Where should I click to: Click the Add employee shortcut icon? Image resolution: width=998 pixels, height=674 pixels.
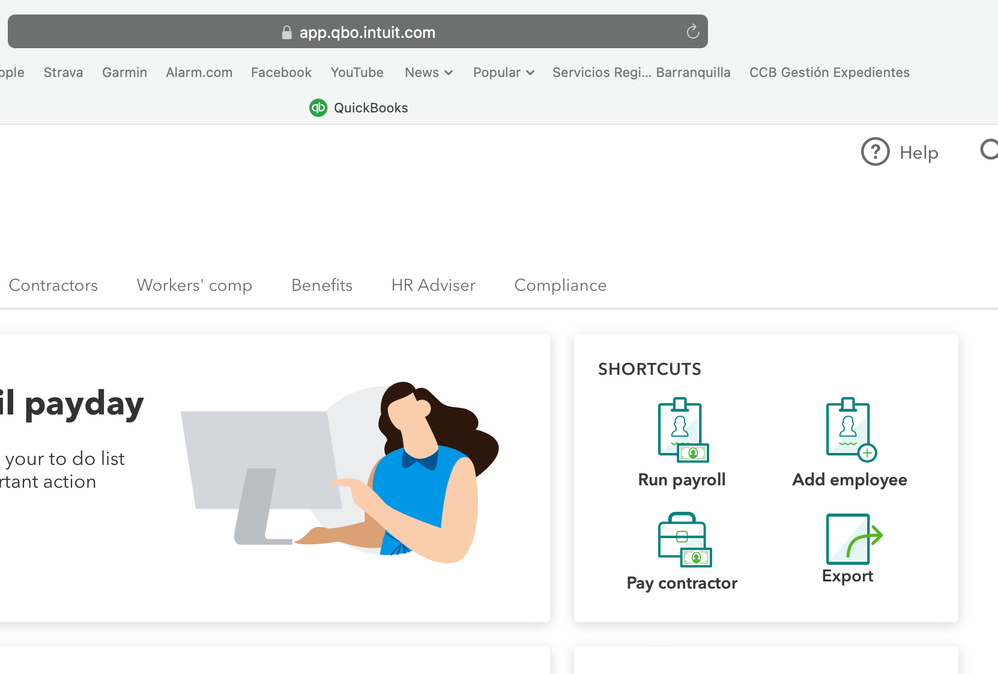pos(851,430)
